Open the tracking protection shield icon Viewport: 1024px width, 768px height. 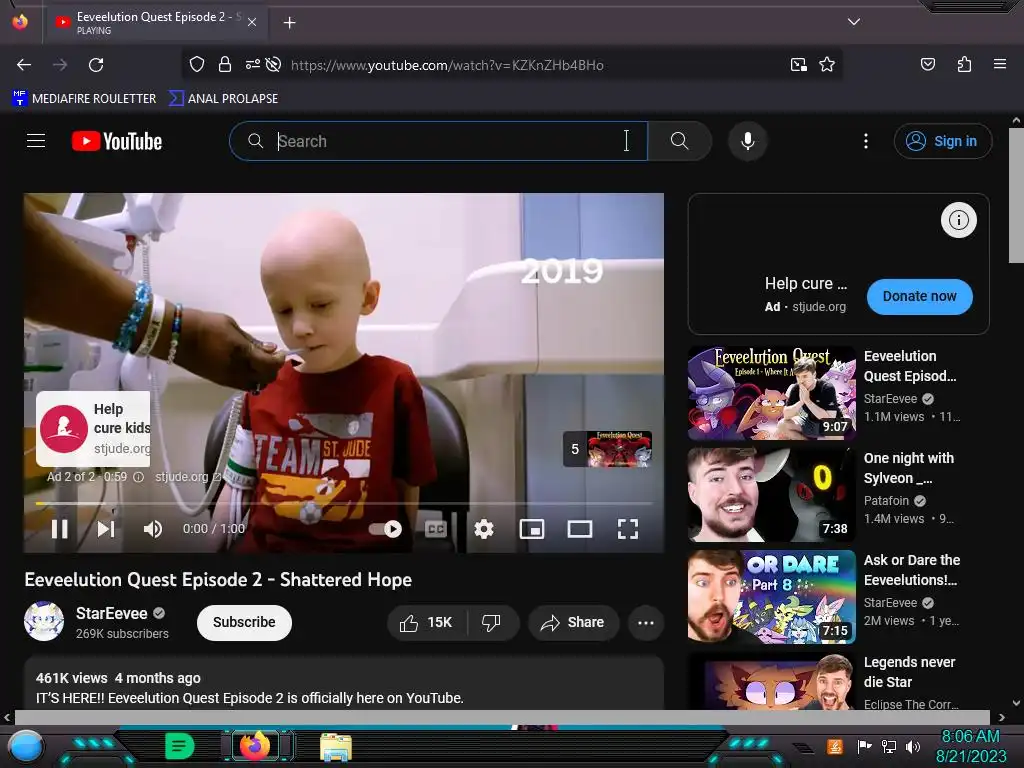click(x=197, y=65)
